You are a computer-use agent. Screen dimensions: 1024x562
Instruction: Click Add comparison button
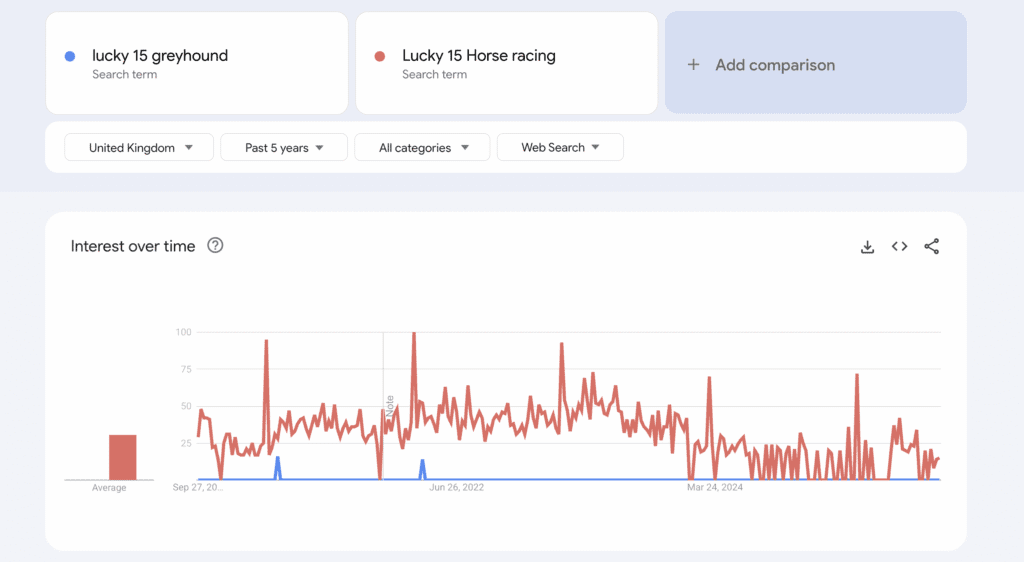[815, 63]
